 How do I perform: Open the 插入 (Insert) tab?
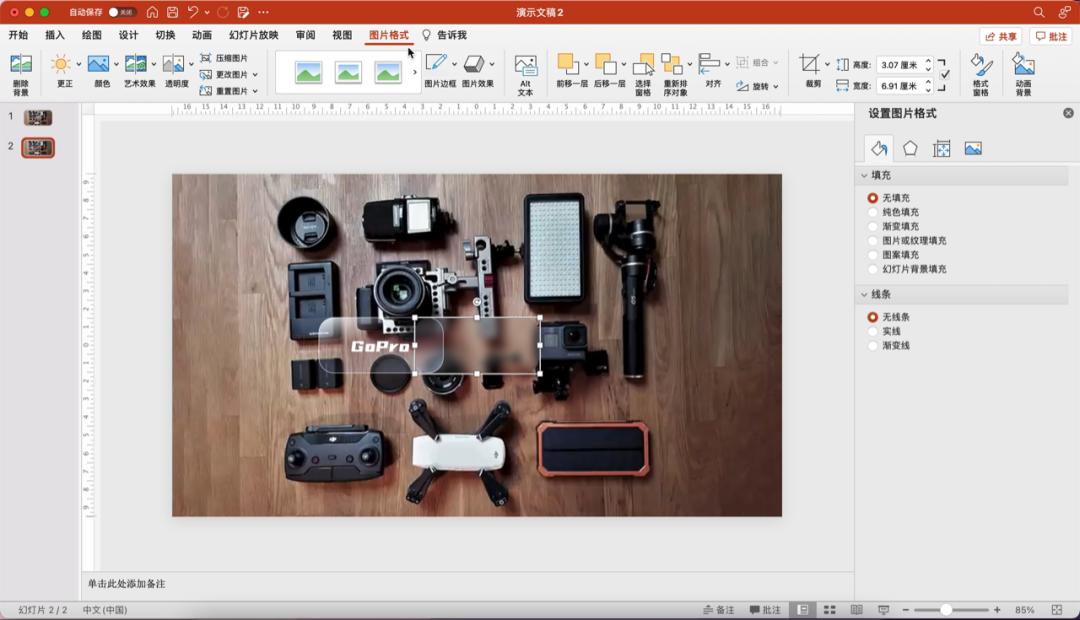coord(55,35)
